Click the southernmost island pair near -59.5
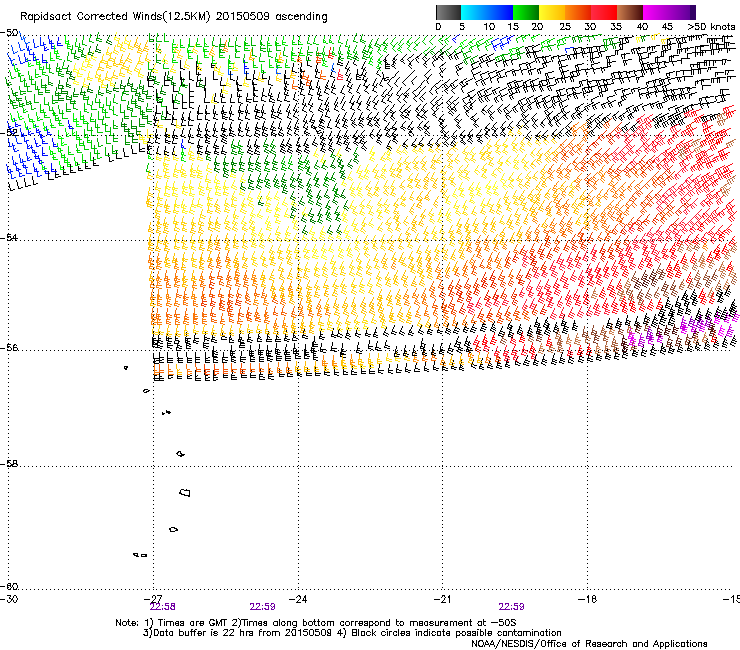This screenshot has width=740, height=650. (140, 555)
